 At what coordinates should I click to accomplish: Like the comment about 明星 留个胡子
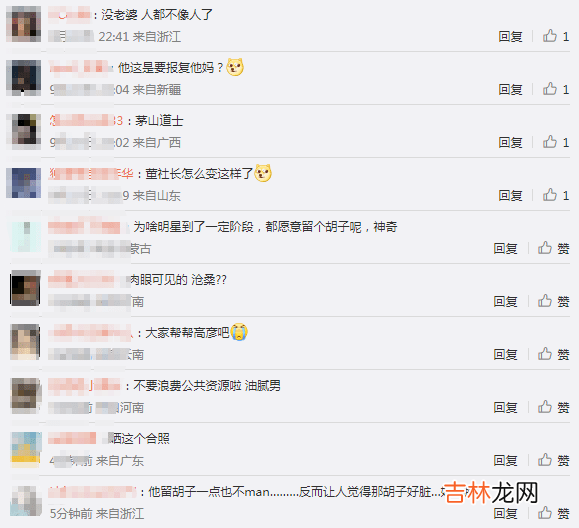(x=553, y=248)
